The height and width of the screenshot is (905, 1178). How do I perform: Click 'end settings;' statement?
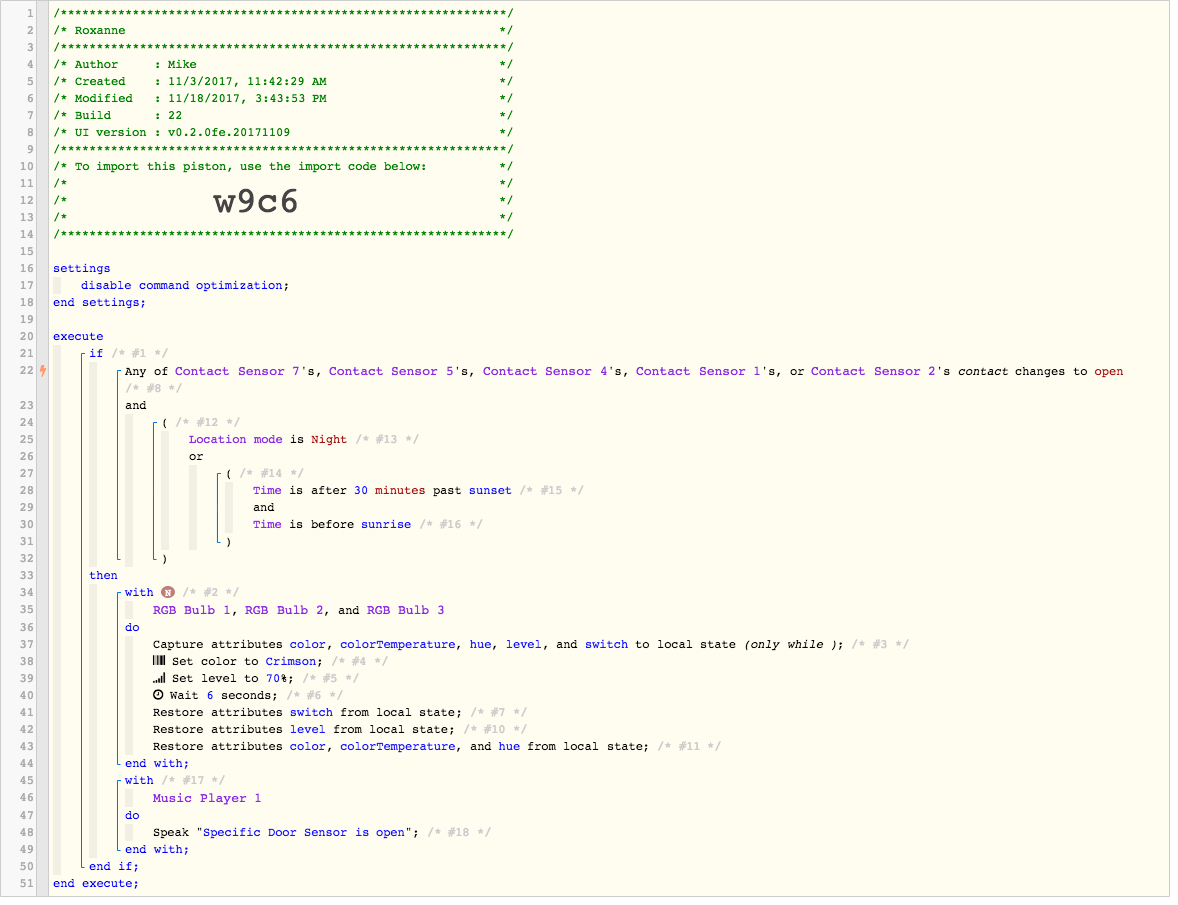[x=99, y=302]
